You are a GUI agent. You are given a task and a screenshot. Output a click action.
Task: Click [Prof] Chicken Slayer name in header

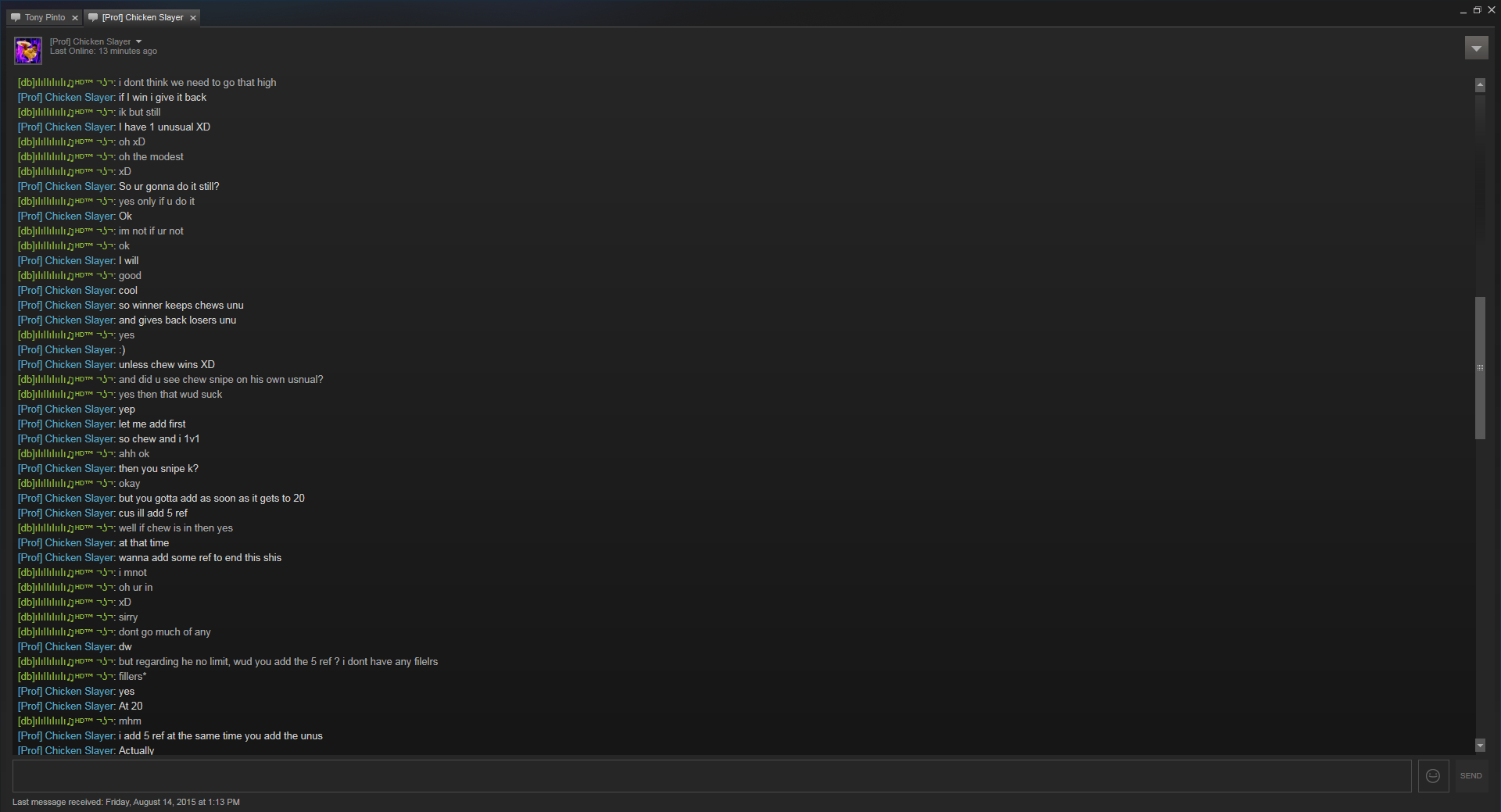click(91, 41)
